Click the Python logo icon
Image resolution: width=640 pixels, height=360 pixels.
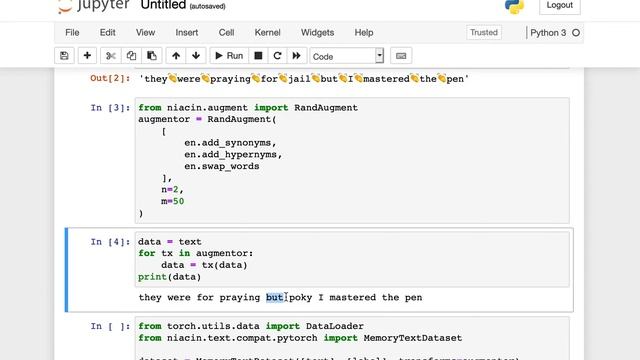[514, 6]
